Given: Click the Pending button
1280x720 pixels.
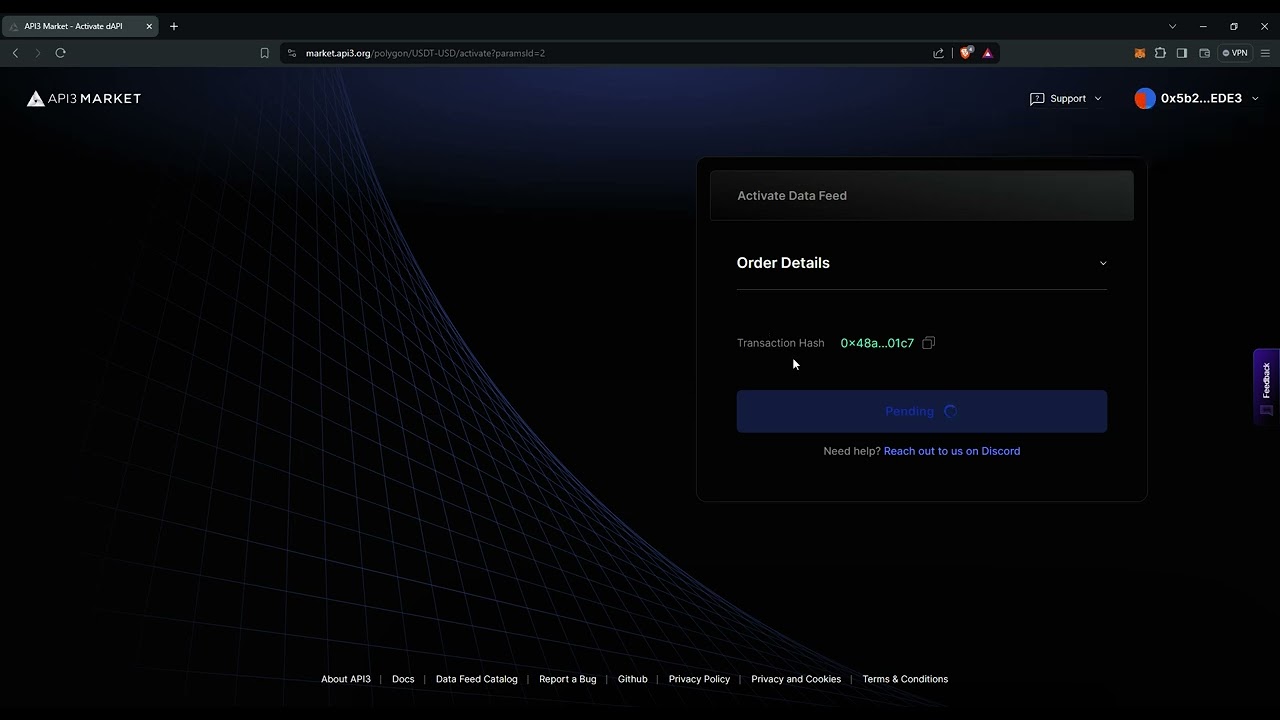Looking at the screenshot, I should point(922,411).
